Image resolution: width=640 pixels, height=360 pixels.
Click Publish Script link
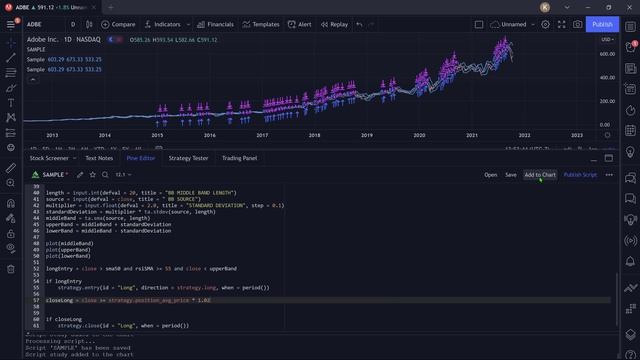click(580, 175)
